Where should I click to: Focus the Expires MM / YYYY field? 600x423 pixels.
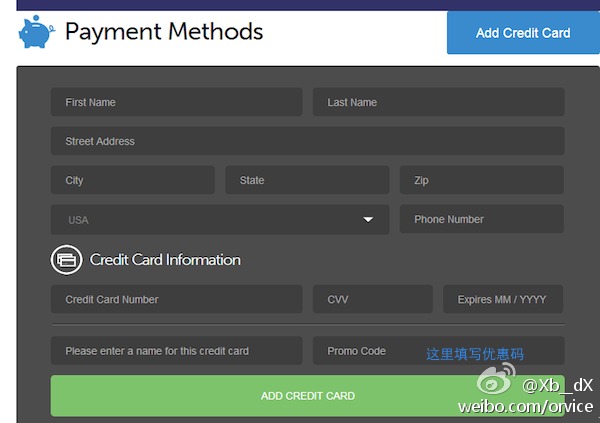click(x=503, y=299)
